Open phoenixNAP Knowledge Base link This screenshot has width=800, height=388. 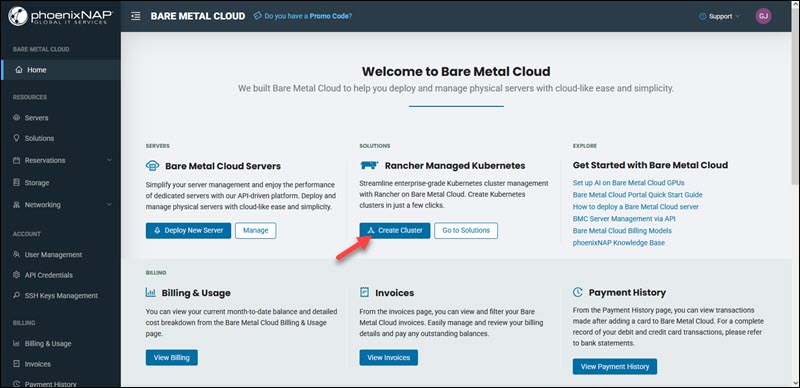coord(619,242)
